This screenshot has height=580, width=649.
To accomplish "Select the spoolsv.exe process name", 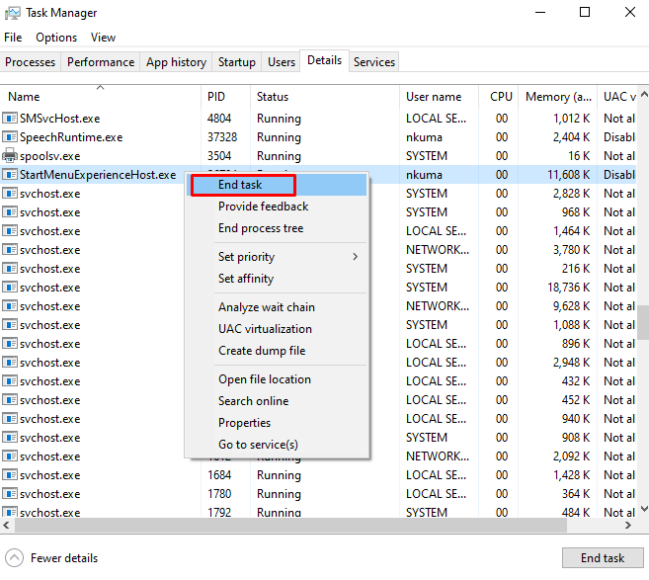I will coord(50,156).
